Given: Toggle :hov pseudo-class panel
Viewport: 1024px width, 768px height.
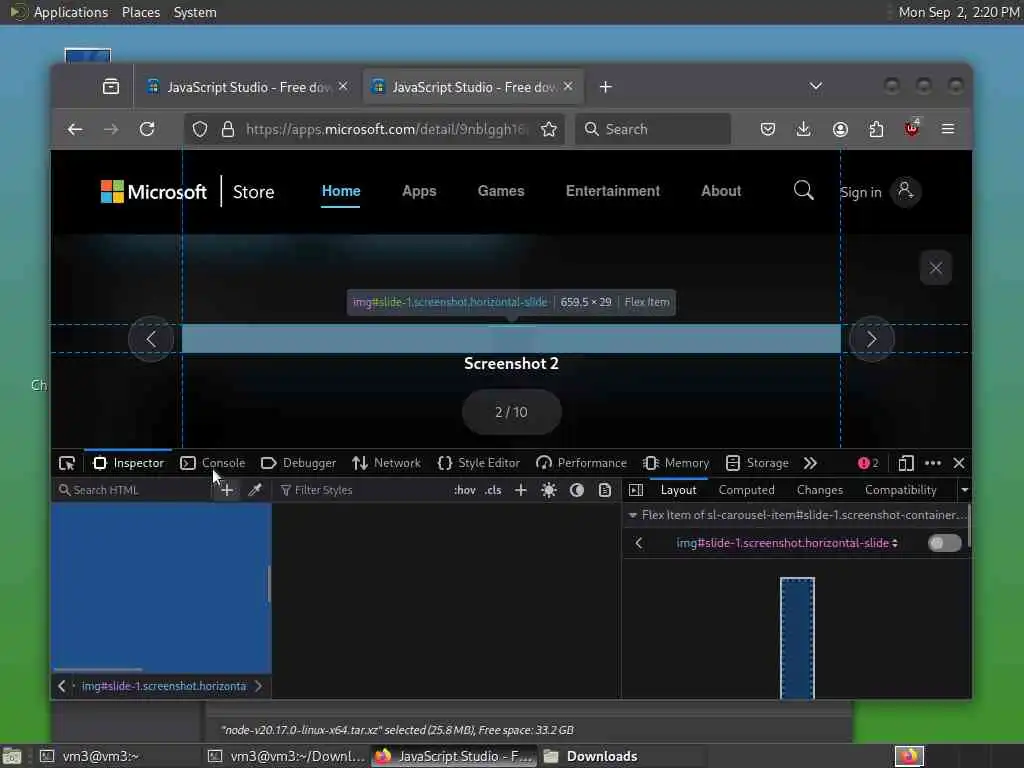Looking at the screenshot, I should point(465,490).
